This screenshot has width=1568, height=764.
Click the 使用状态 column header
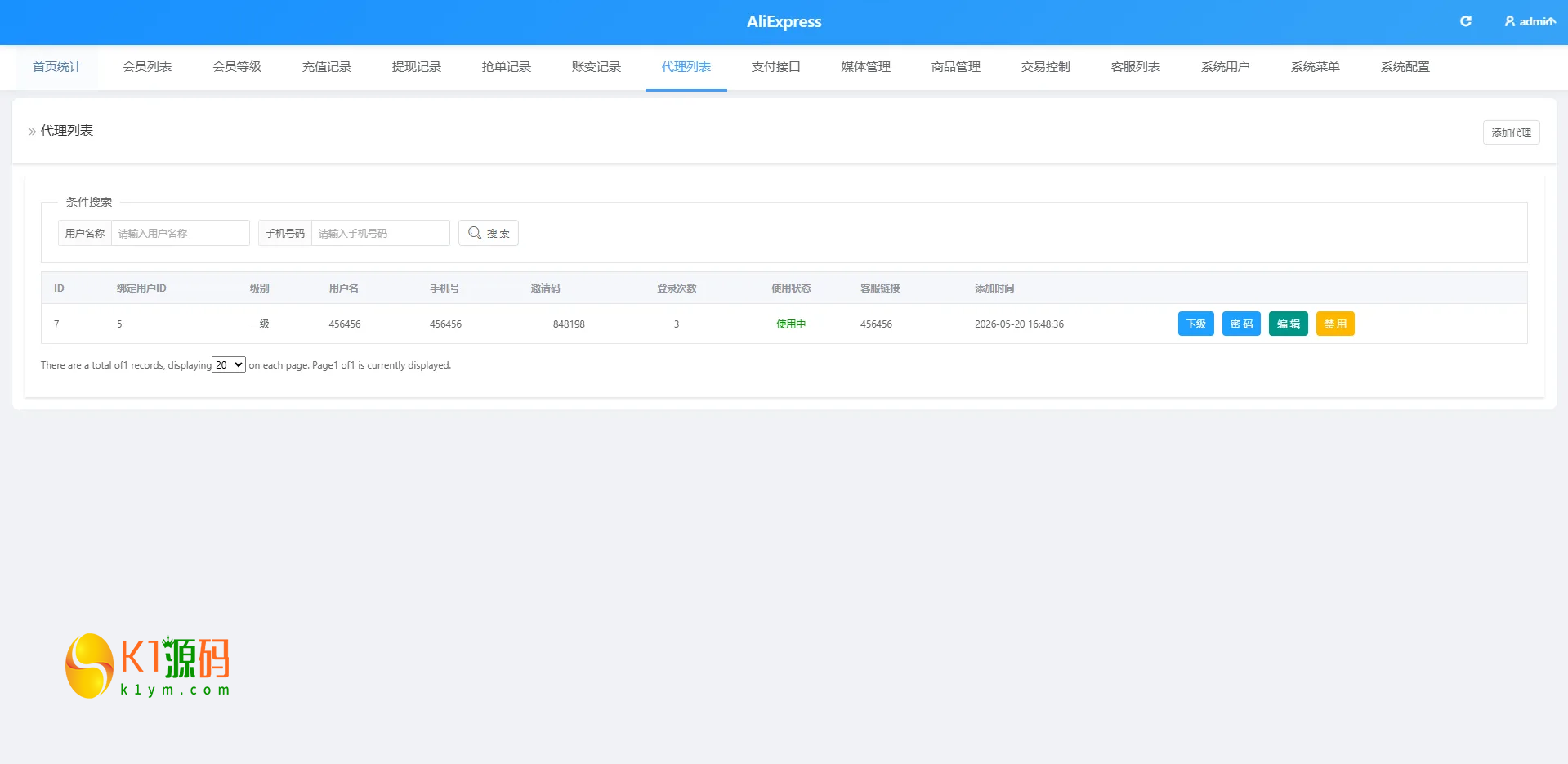click(791, 288)
